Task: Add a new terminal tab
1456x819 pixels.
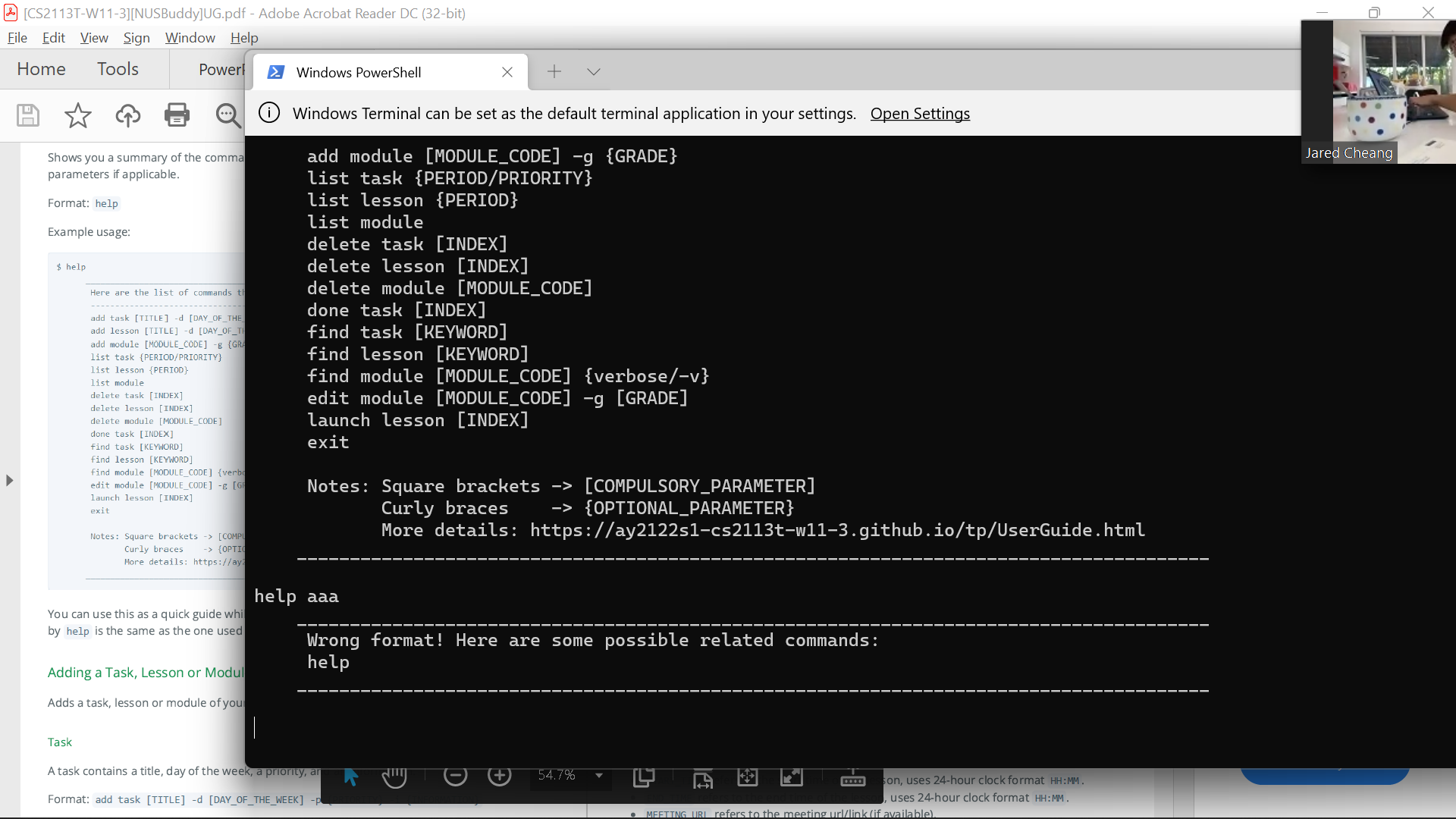Action: click(x=554, y=72)
